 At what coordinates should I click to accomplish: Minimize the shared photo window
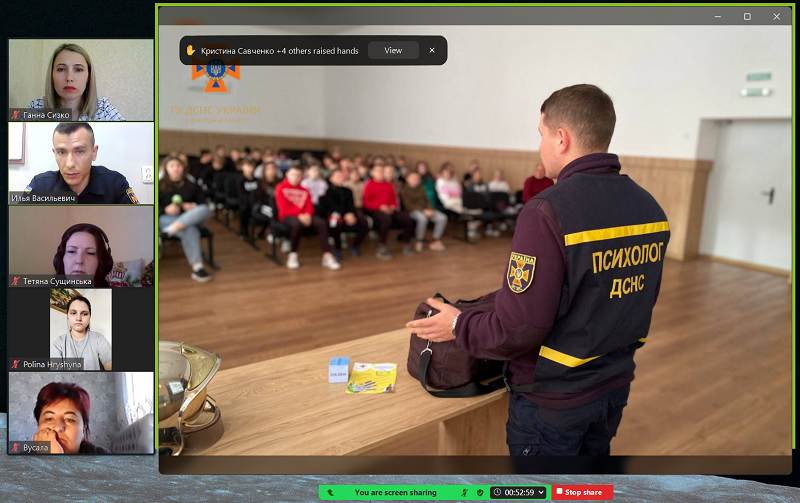[x=717, y=16]
